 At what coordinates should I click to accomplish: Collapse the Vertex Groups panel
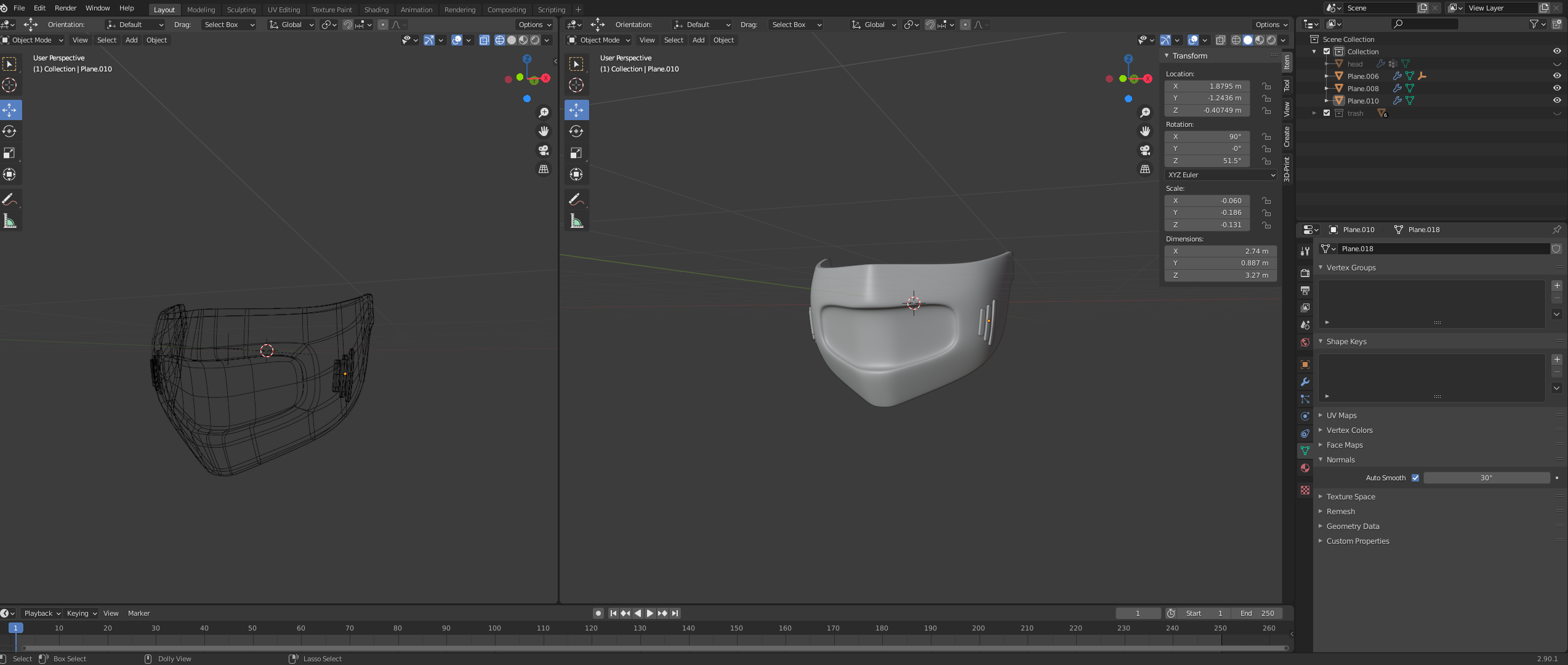pos(1351,268)
